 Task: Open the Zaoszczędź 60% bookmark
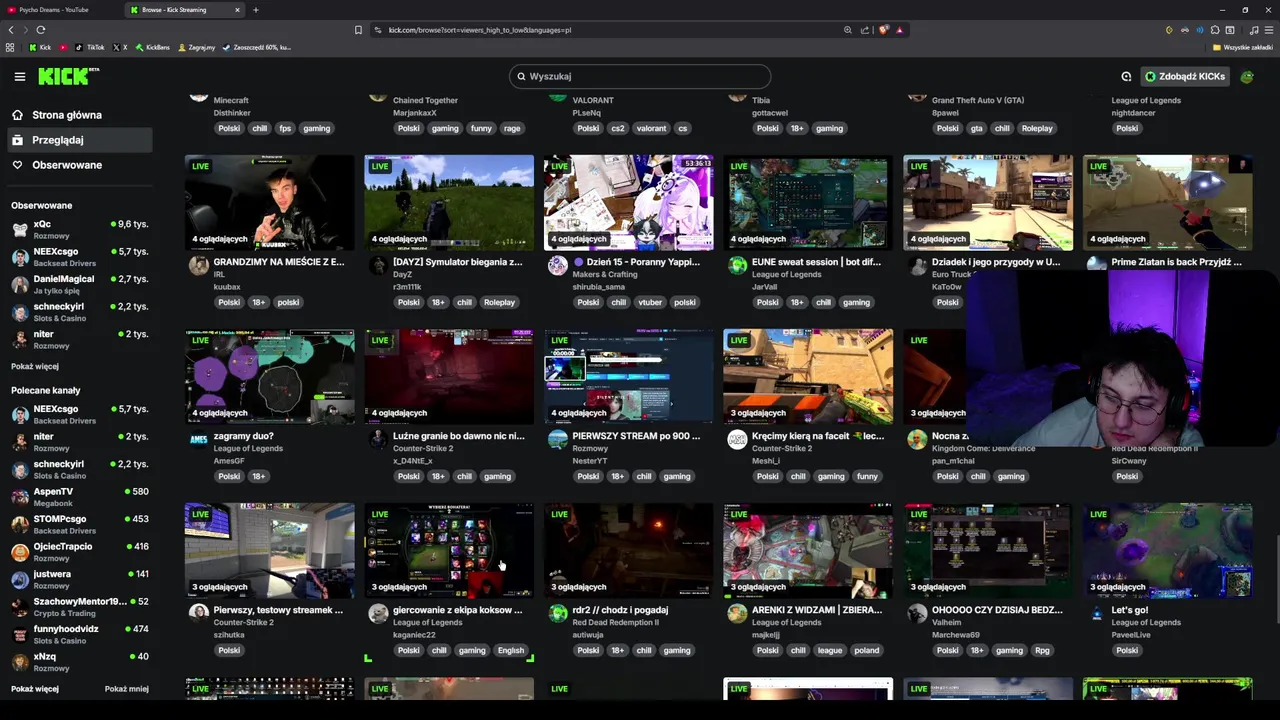[x=258, y=47]
